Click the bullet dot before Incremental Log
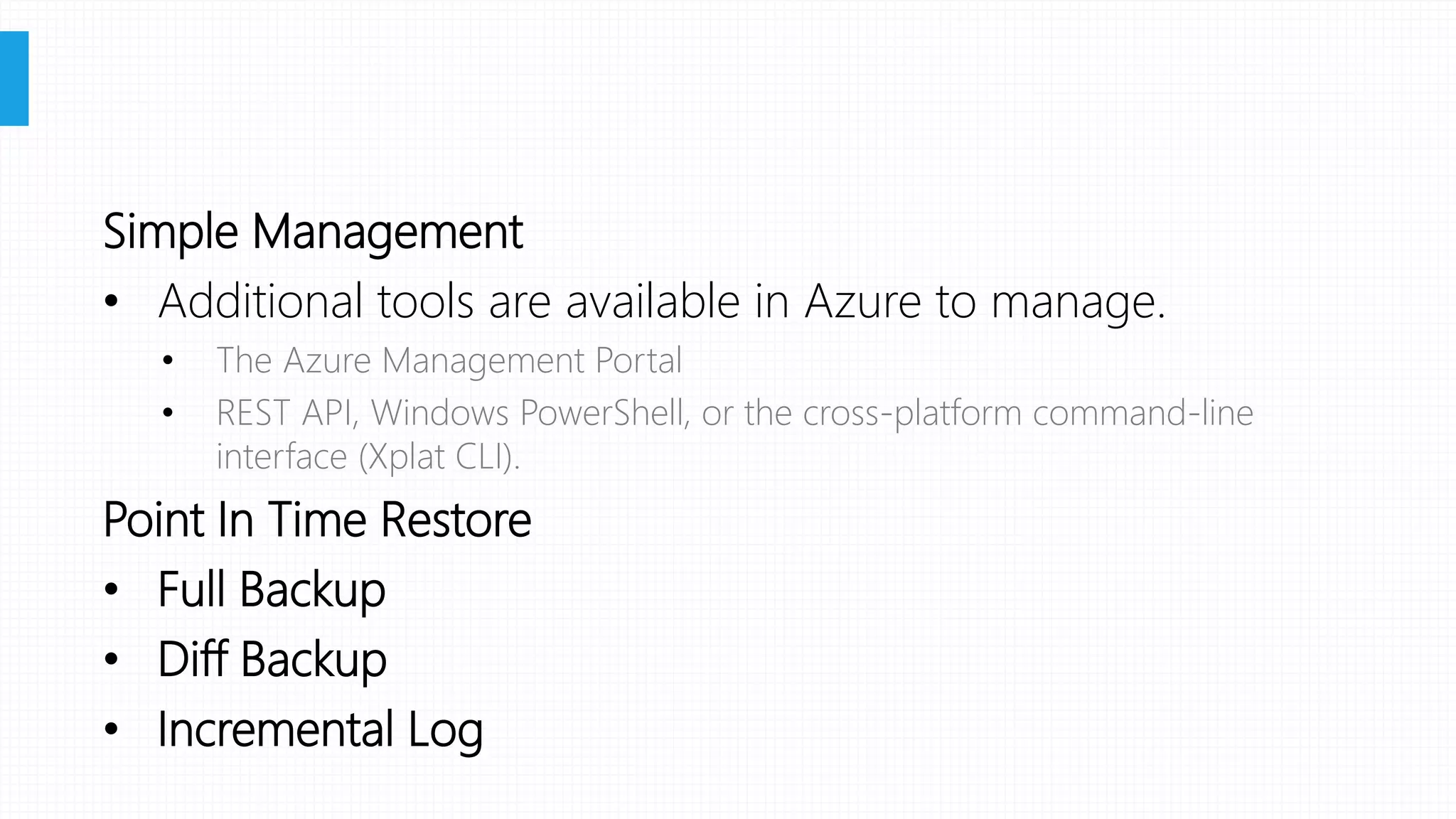The width and height of the screenshot is (1456, 819). [111, 729]
